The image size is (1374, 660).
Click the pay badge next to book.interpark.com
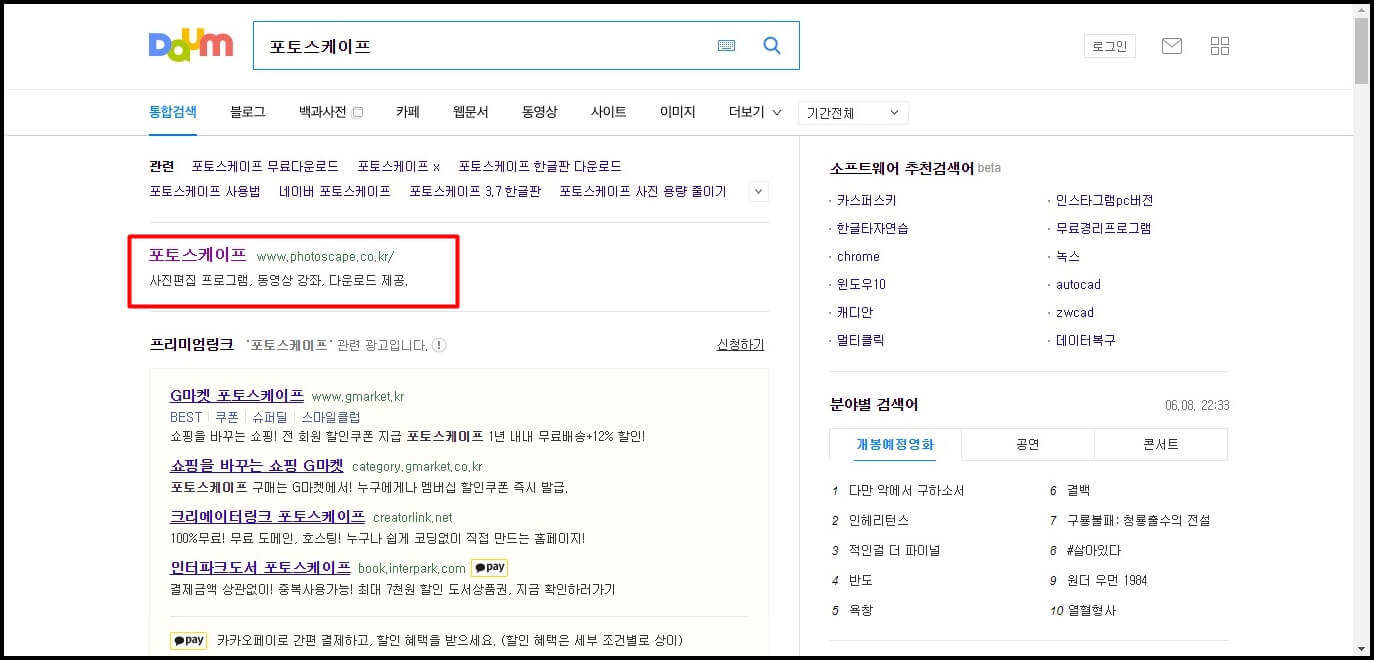tap(490, 568)
